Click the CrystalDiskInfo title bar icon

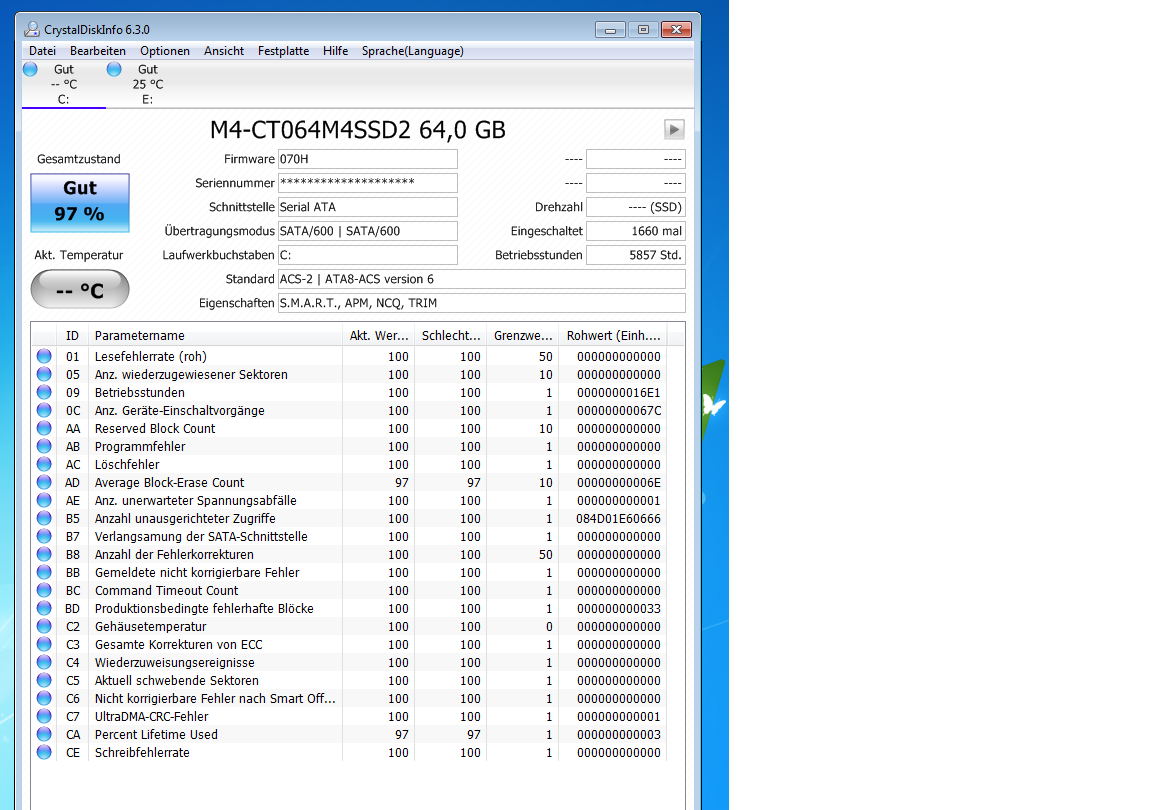(x=32, y=29)
